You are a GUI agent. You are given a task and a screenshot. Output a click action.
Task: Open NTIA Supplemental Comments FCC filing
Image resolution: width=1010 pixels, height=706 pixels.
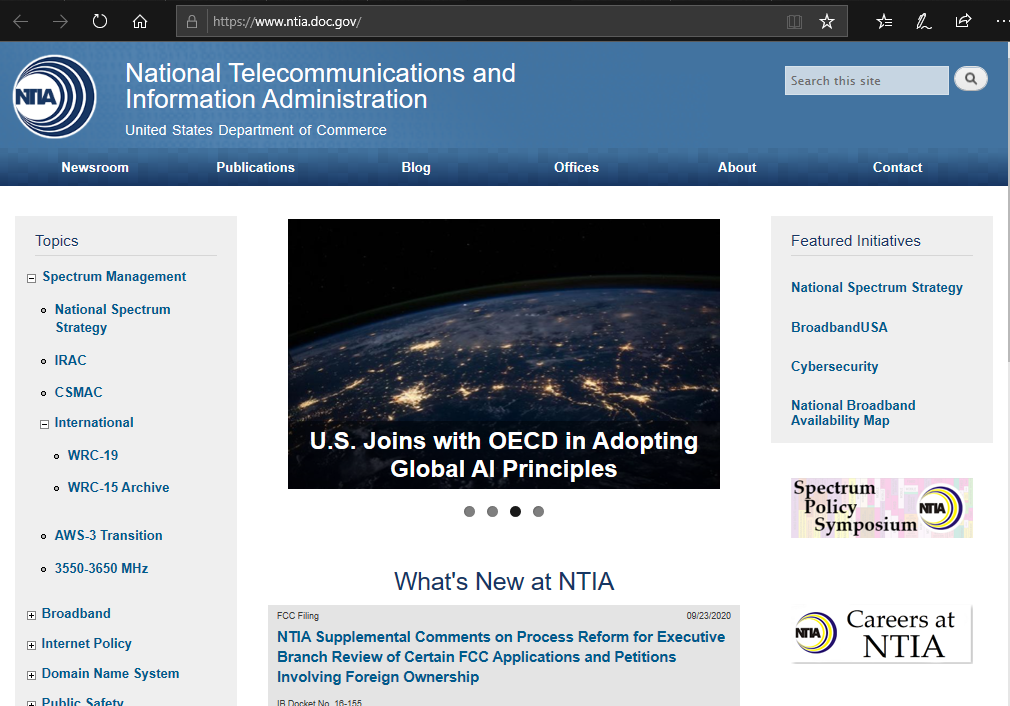pos(501,656)
